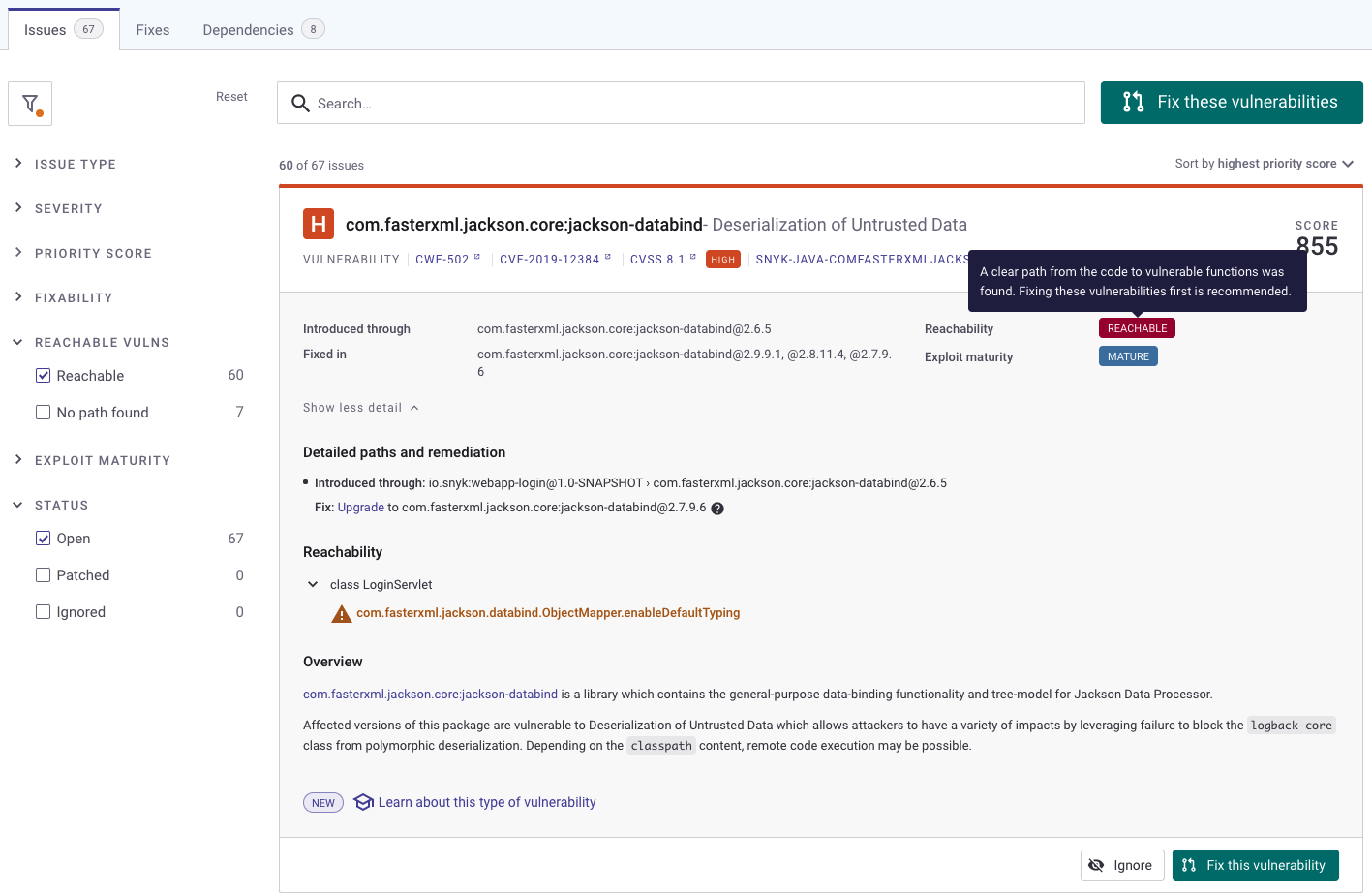1372x896 pixels.
Task: Click the 60 of 67 issues count
Action: (321, 166)
